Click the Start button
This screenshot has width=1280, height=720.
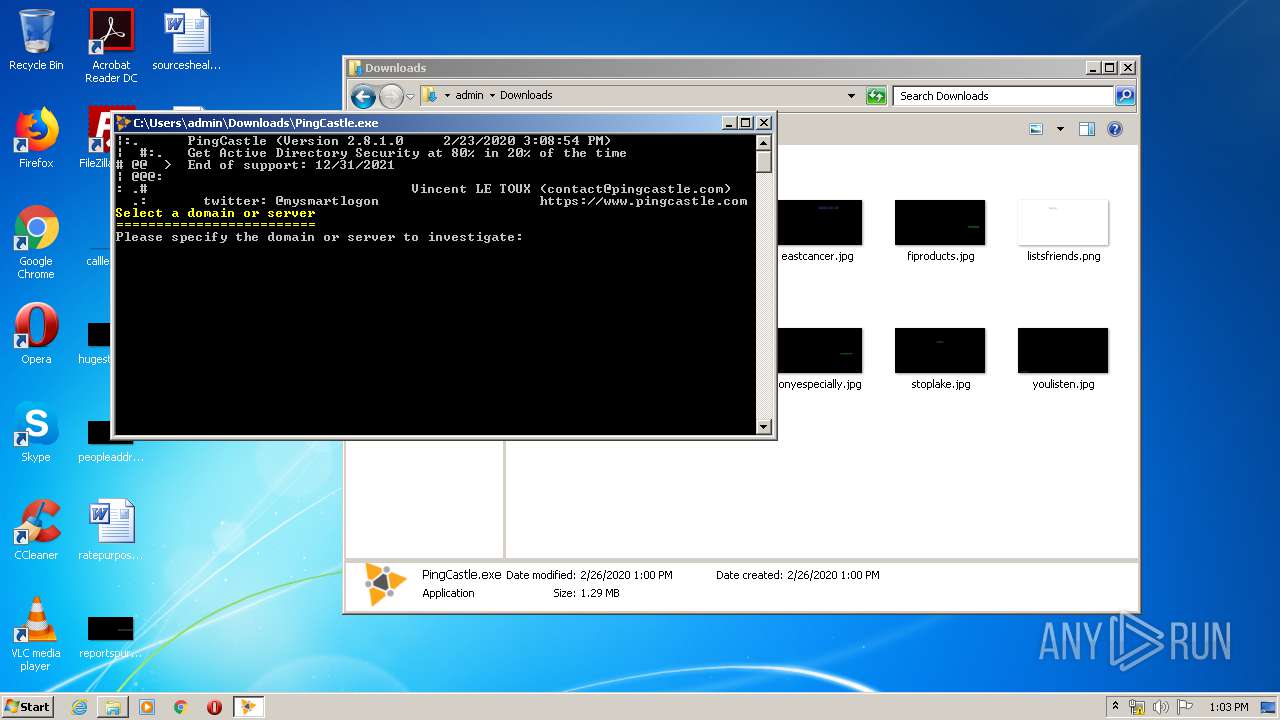(27, 706)
